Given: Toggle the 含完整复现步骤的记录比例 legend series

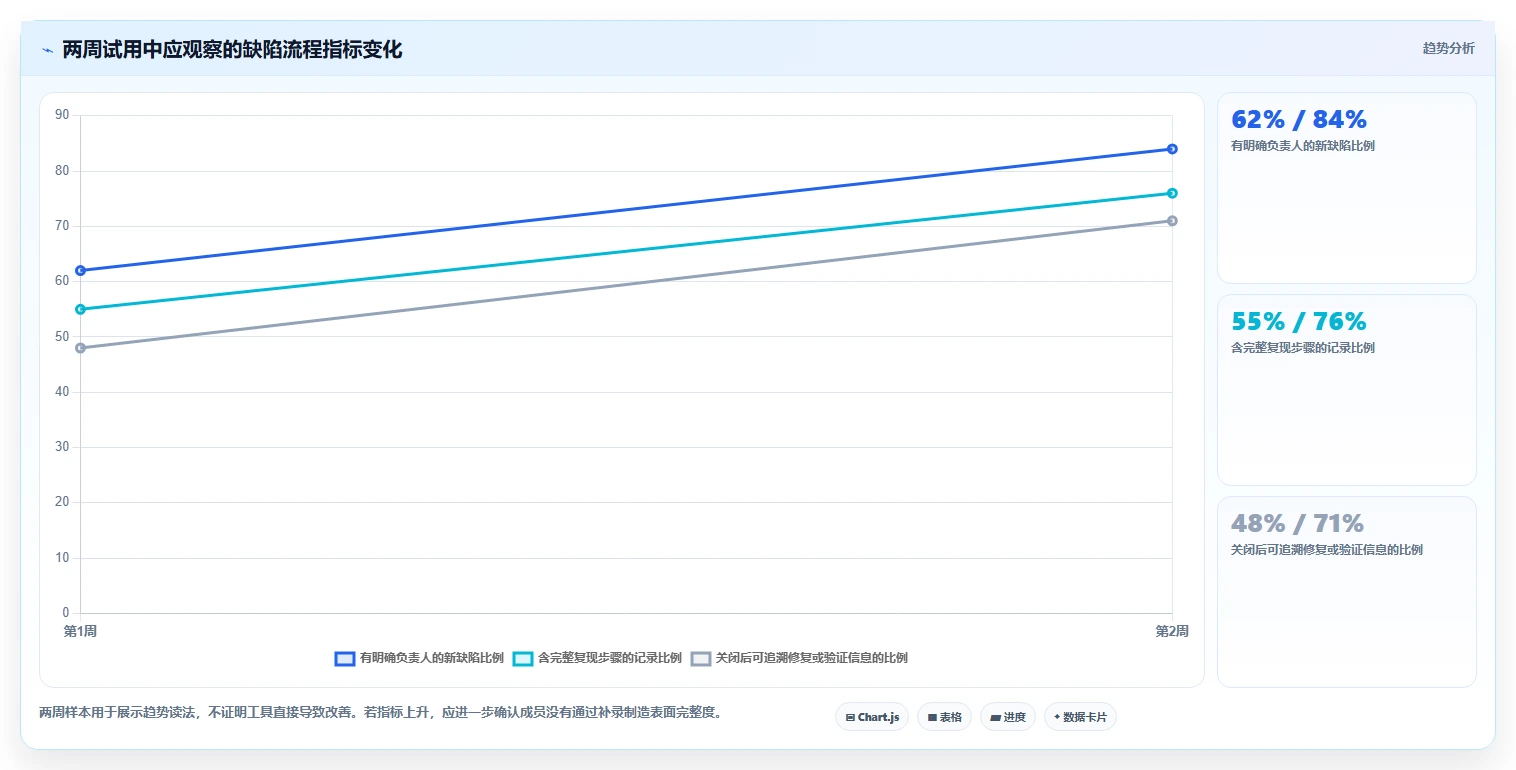Looking at the screenshot, I should (x=597, y=658).
